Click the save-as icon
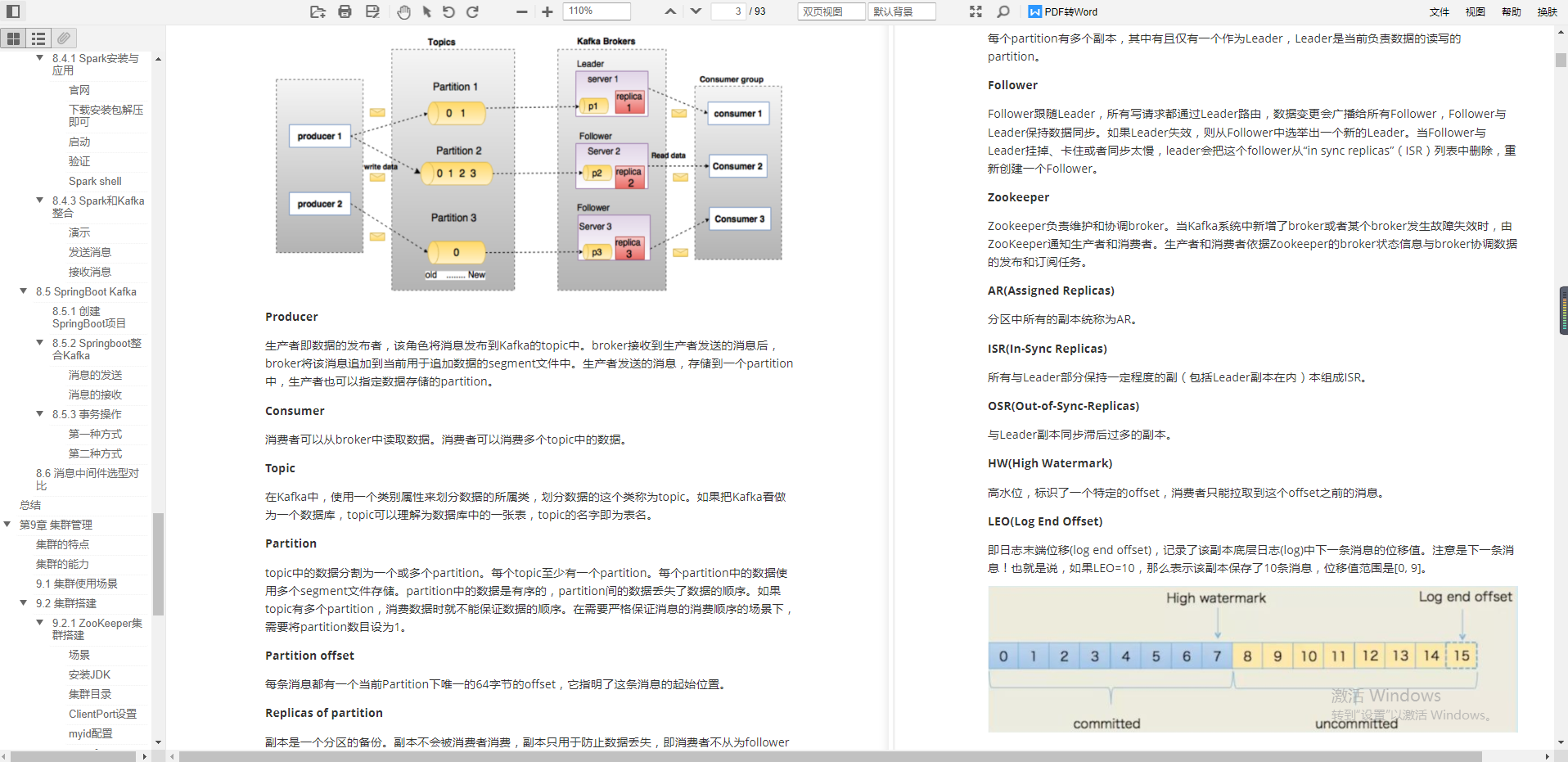Viewport: 1568px width, 762px height. point(372,11)
